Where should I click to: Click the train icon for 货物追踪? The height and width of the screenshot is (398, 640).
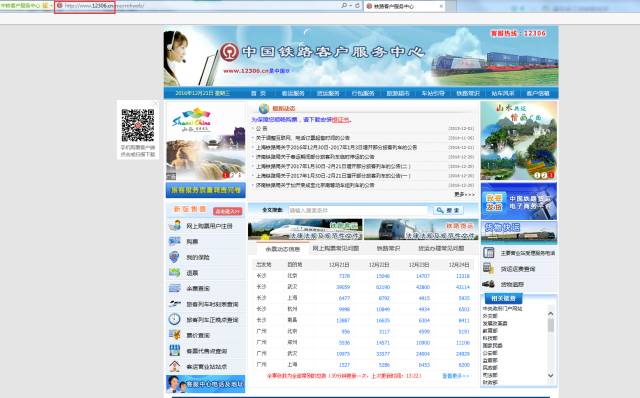coord(489,284)
